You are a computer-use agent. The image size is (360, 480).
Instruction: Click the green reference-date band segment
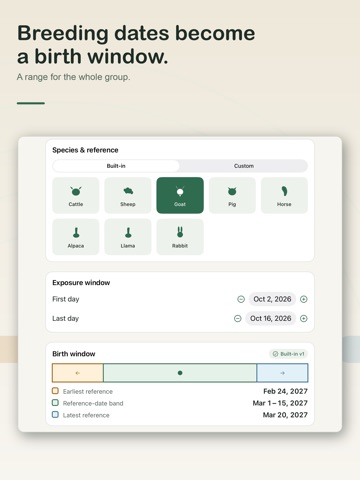180,373
